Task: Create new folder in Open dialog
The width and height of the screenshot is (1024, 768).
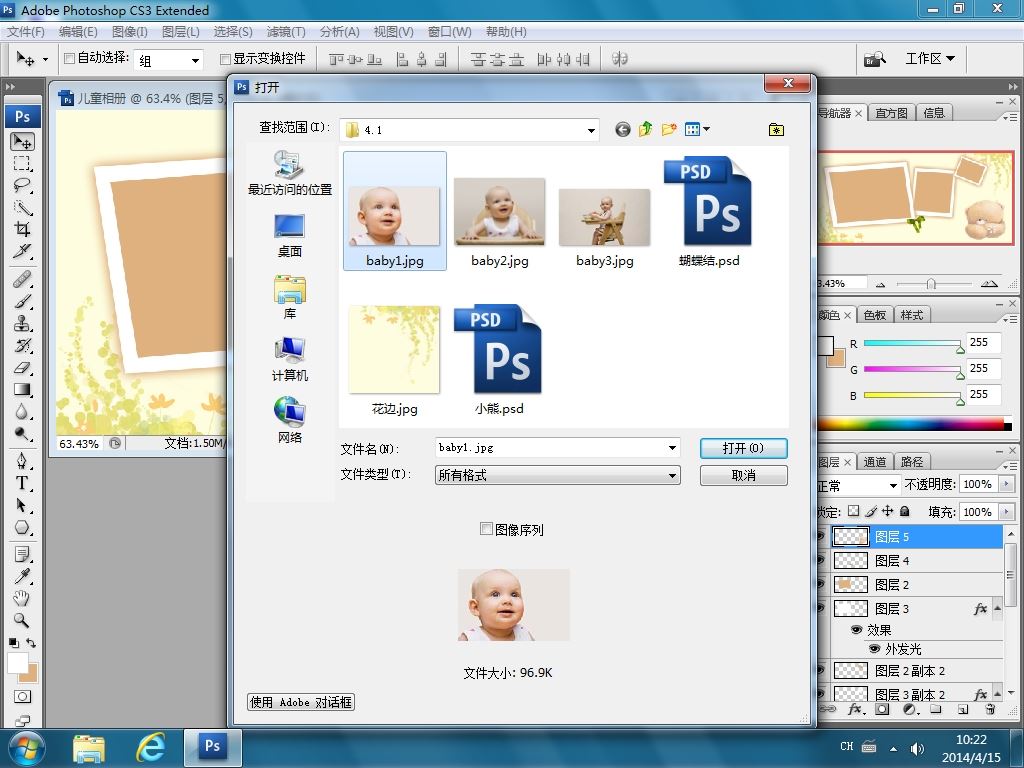Action: 668,129
